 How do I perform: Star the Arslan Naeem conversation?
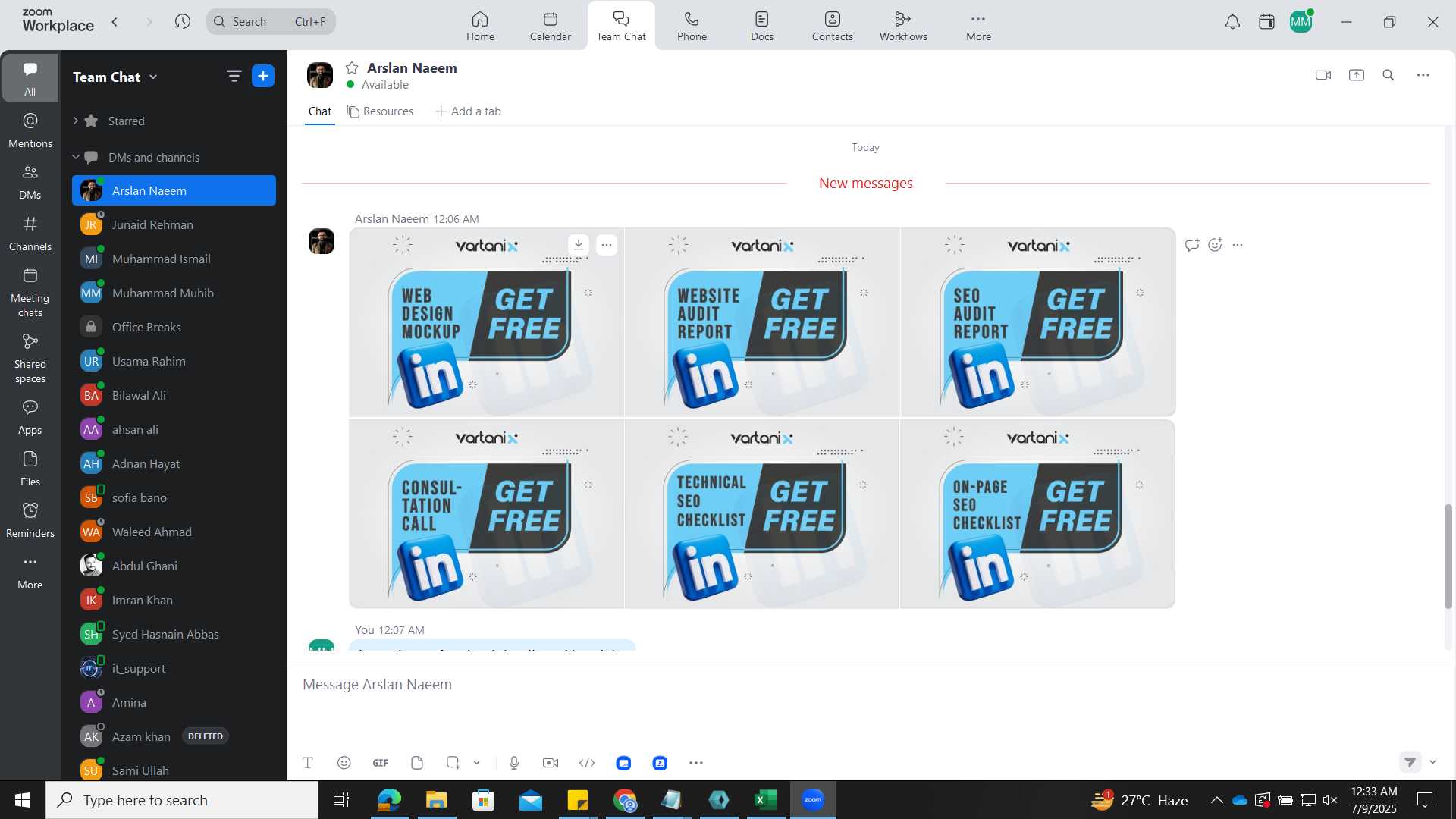click(352, 68)
